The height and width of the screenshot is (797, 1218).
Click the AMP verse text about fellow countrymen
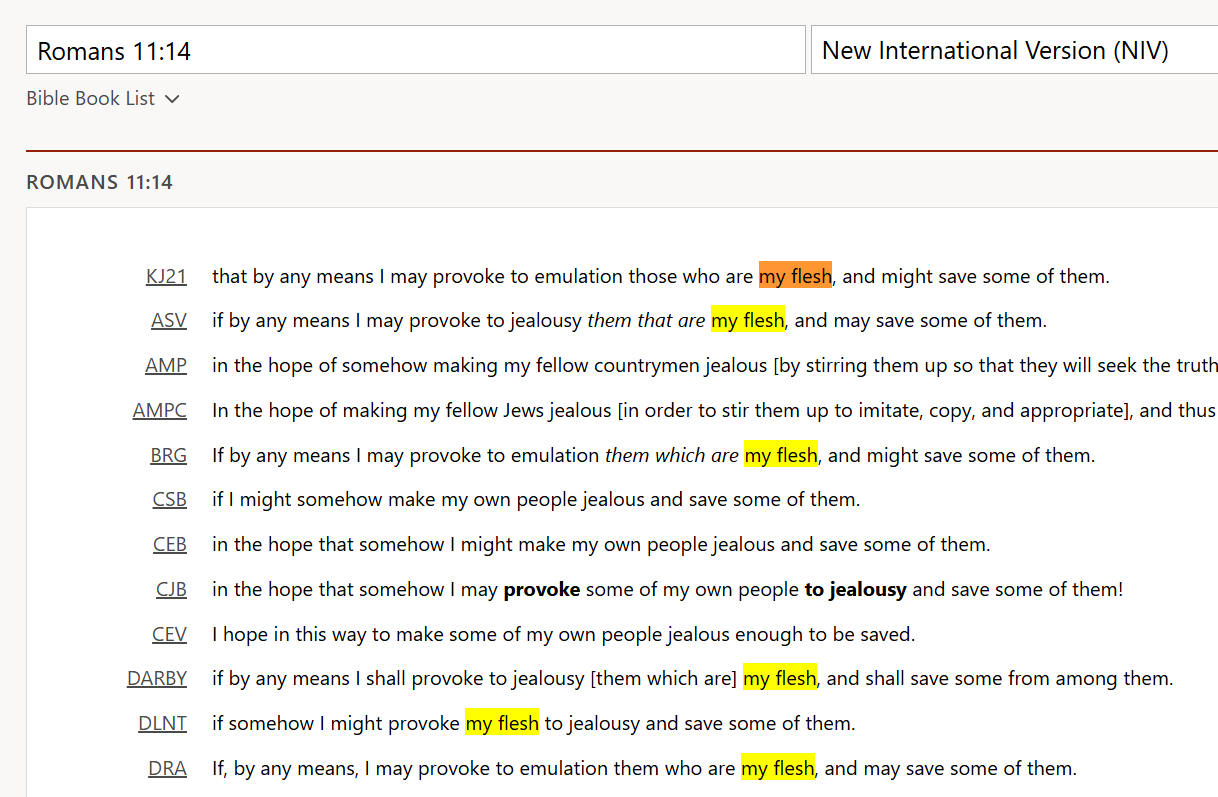(x=715, y=365)
